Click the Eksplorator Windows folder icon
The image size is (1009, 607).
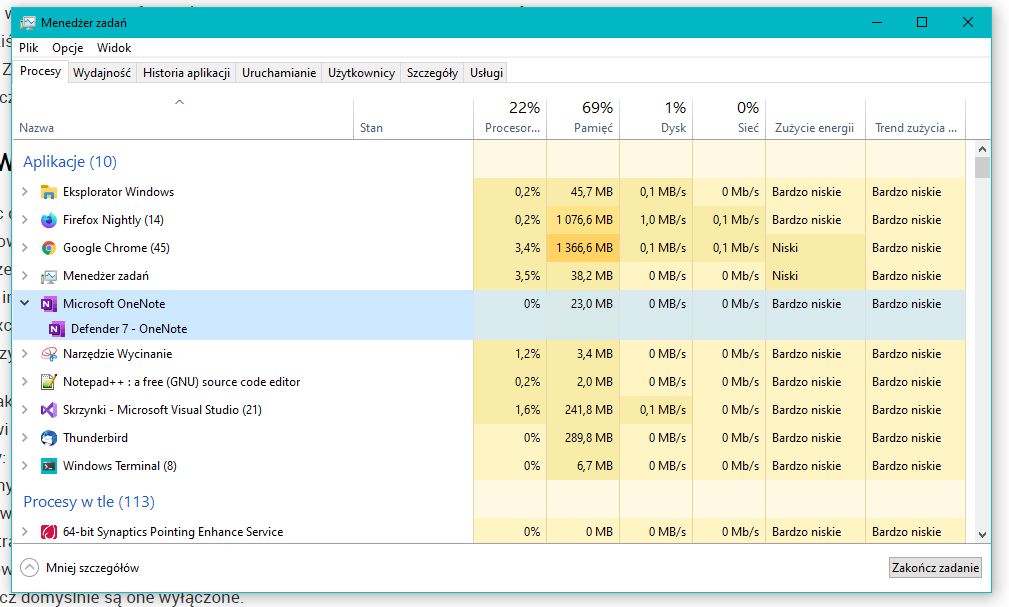pos(48,192)
